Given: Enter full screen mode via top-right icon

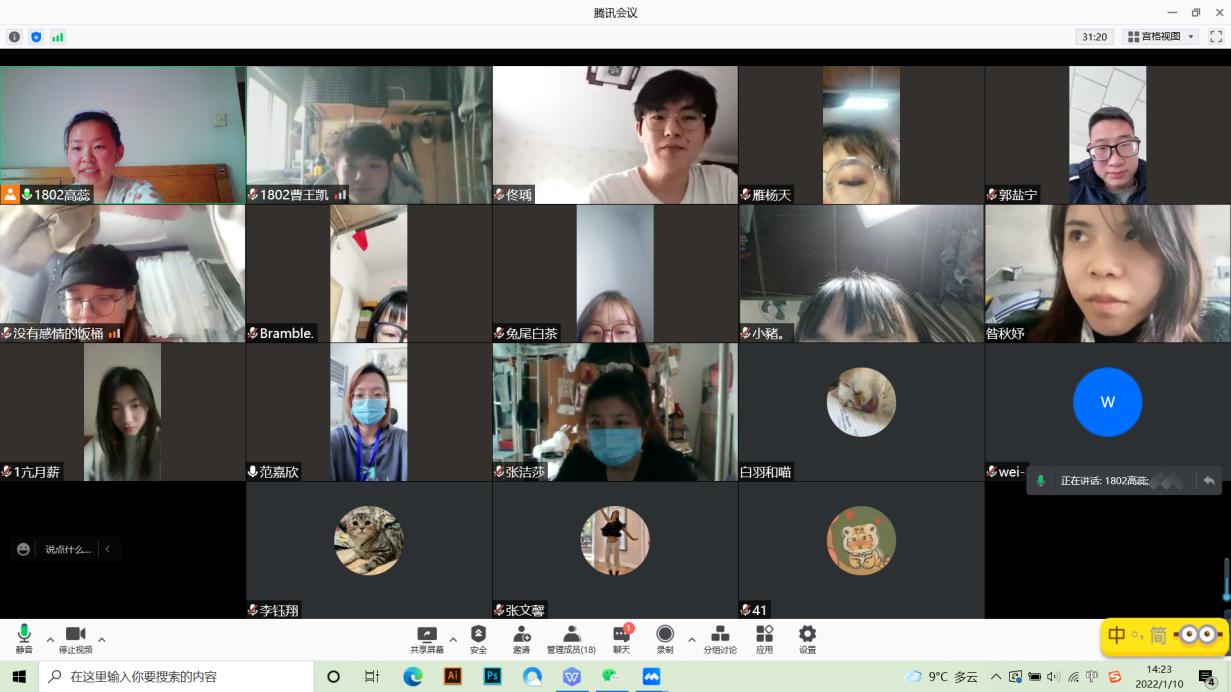Looking at the screenshot, I should pyautogui.click(x=1216, y=37).
